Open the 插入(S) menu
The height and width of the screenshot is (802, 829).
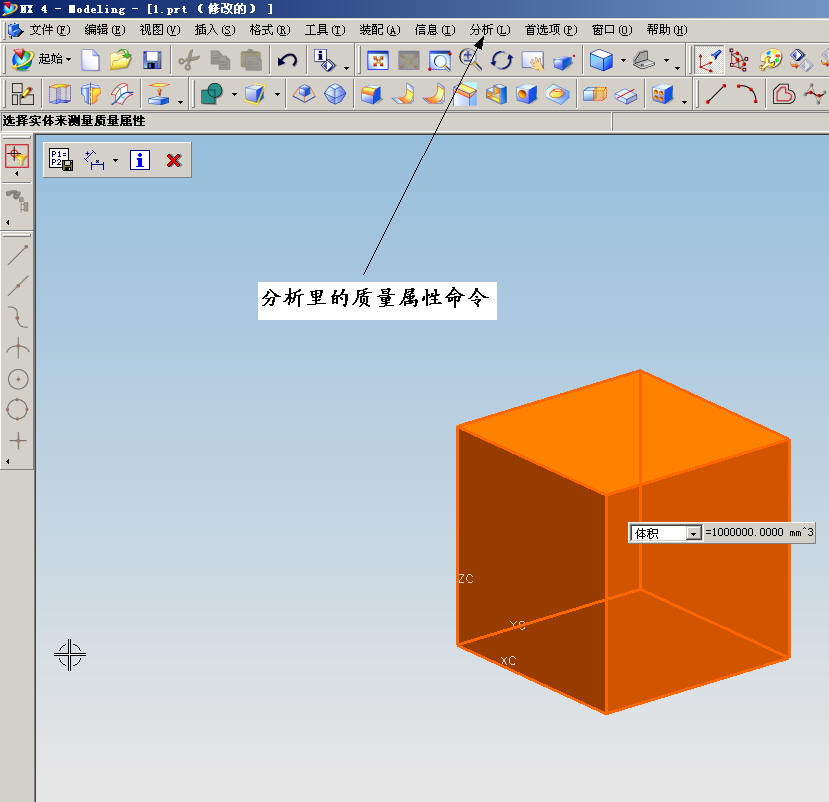coord(215,30)
